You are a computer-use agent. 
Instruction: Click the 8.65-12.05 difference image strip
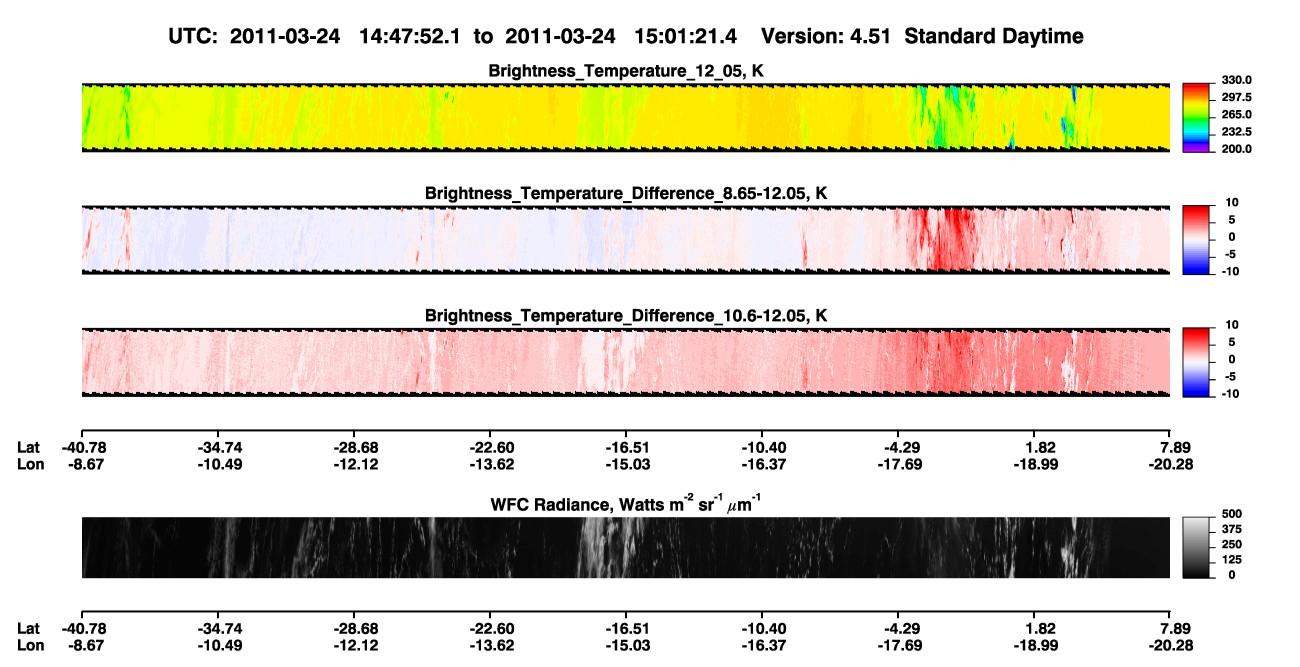click(626, 240)
